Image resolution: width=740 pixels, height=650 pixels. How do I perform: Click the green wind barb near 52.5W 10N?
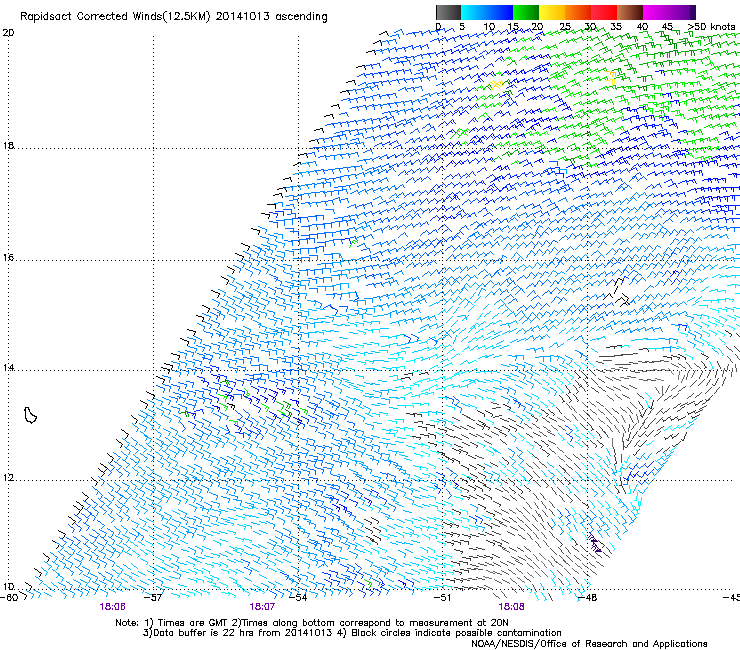click(368, 583)
